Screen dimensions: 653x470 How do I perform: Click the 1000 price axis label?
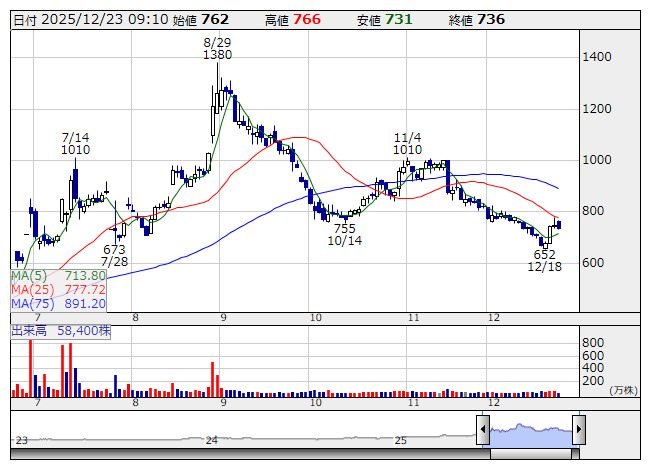[597, 160]
